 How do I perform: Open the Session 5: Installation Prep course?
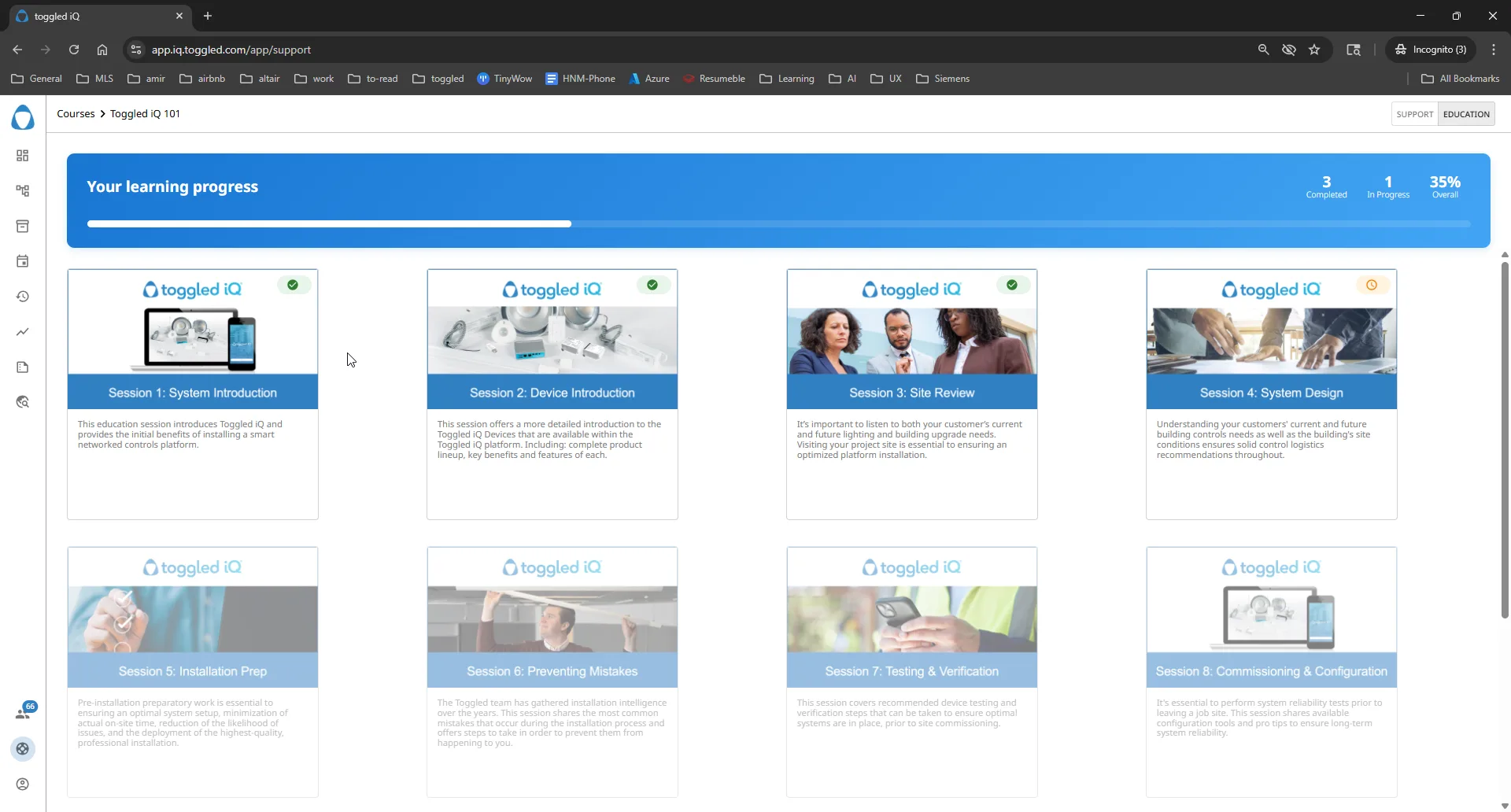coord(193,672)
